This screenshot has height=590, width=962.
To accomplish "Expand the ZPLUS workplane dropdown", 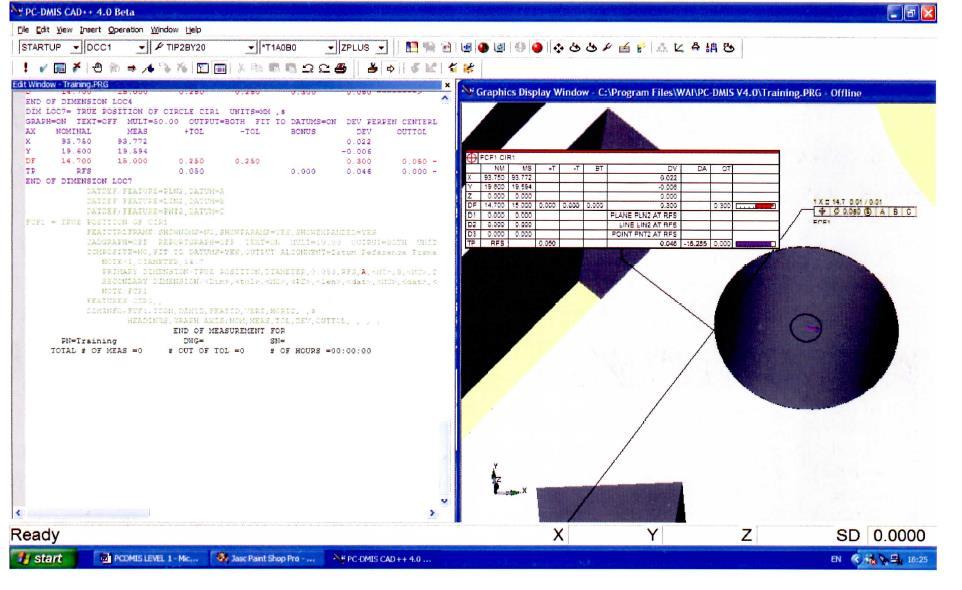I will click(x=382, y=47).
